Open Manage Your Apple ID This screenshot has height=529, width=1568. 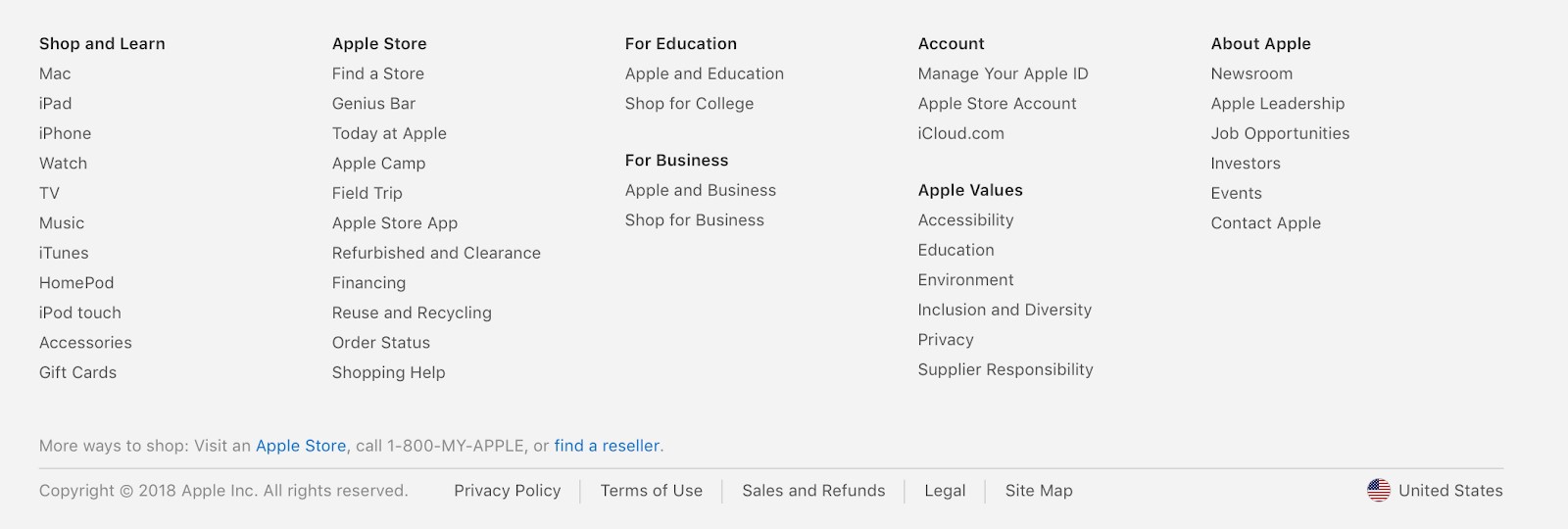coord(1003,73)
